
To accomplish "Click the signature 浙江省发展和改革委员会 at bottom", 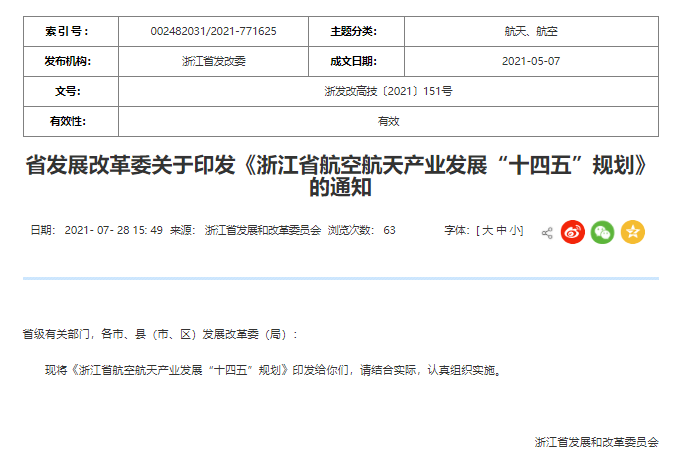I will (x=596, y=441).
